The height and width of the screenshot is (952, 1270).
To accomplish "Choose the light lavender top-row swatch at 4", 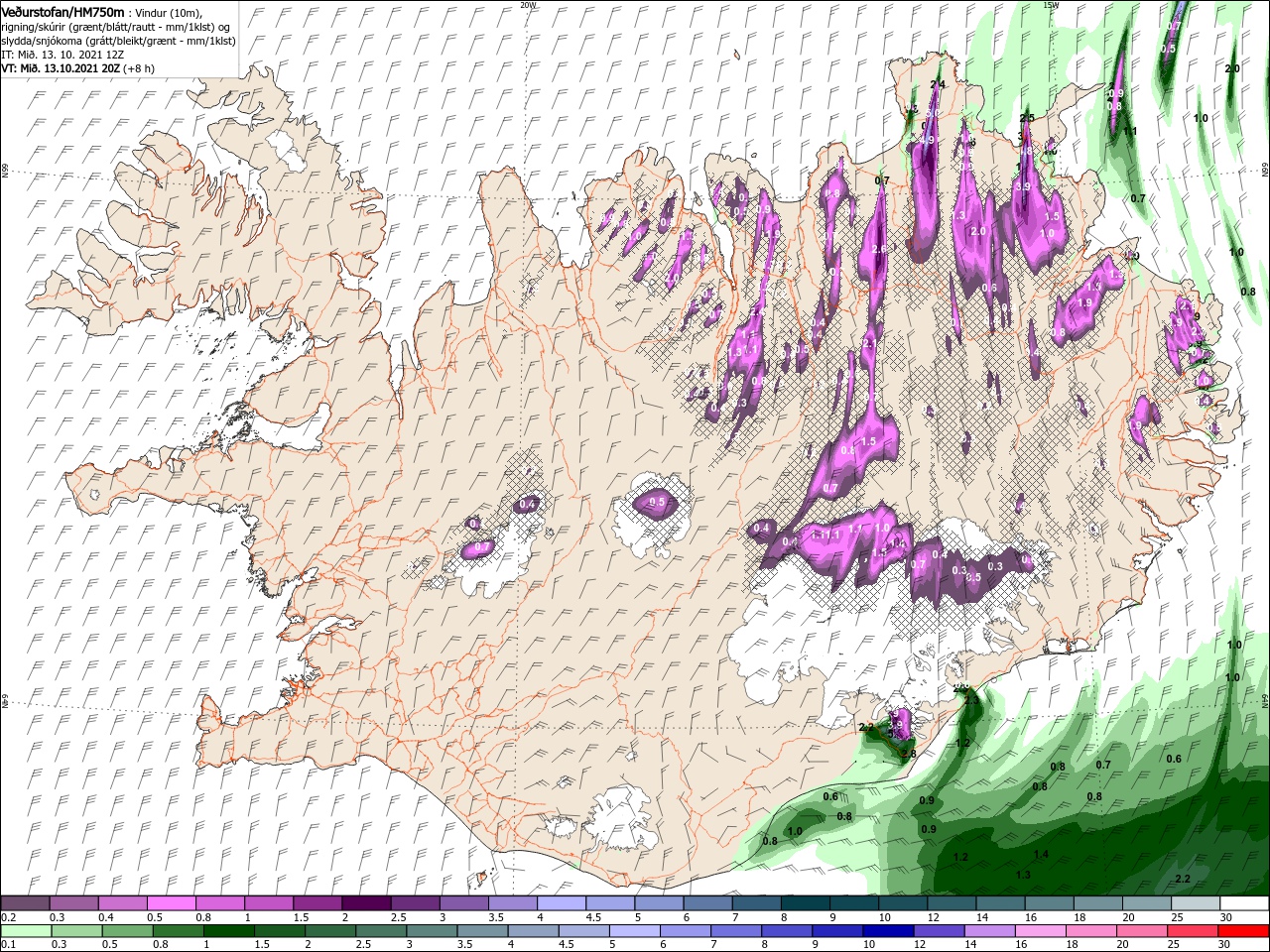I will pos(561,903).
